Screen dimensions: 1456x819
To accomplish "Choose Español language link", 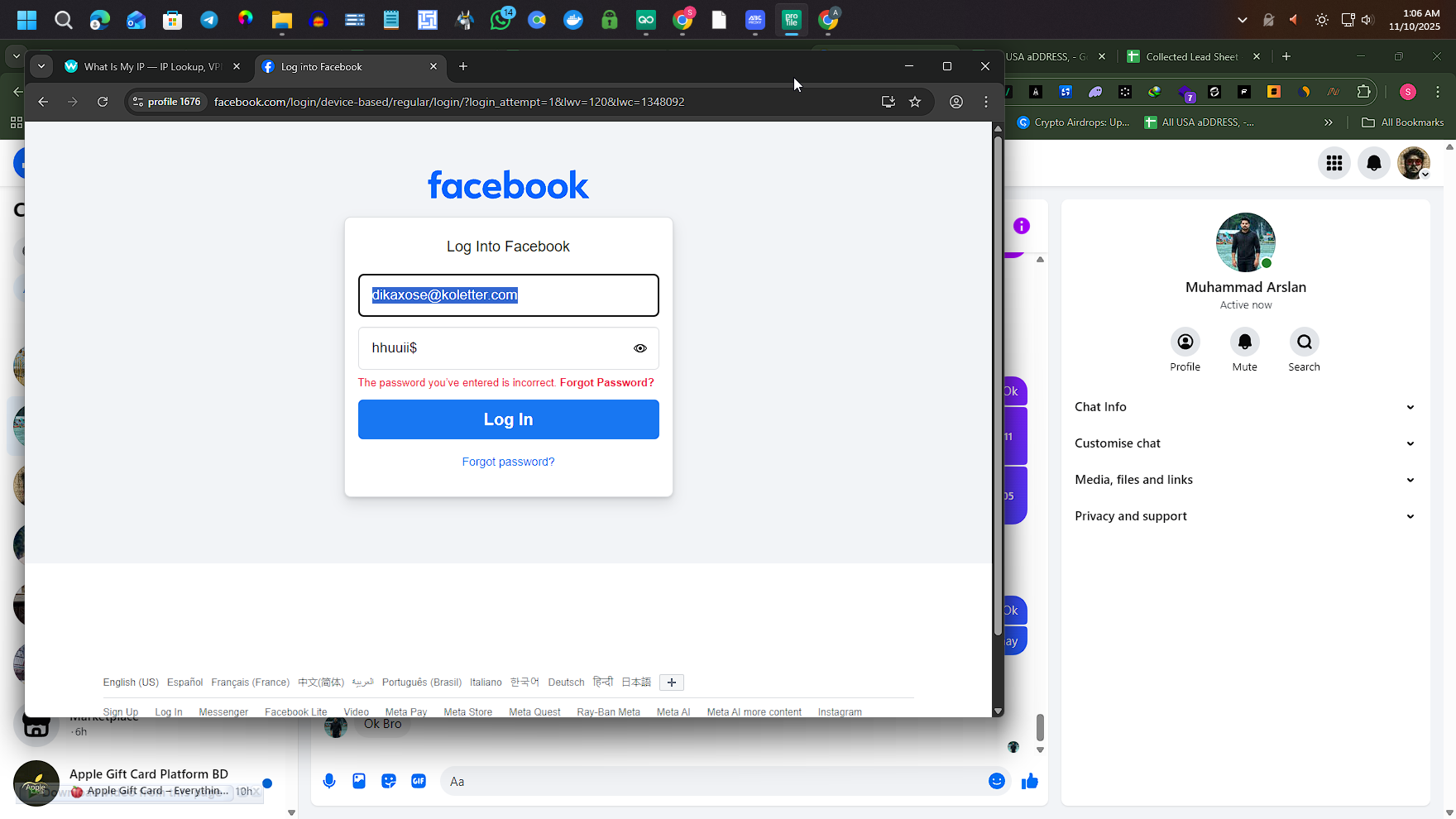I will 184,682.
